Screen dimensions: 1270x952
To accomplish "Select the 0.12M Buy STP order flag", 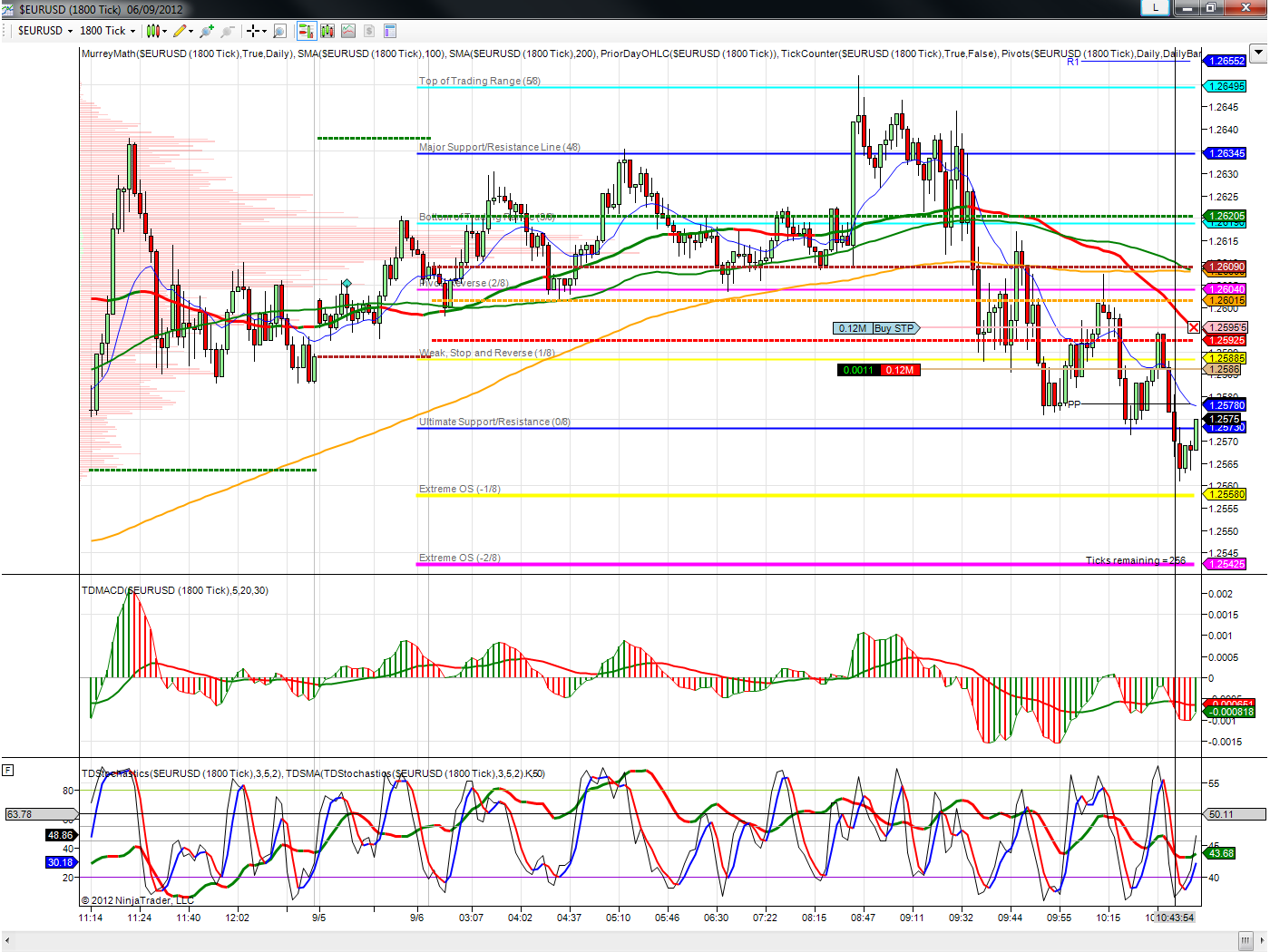I will point(876,328).
